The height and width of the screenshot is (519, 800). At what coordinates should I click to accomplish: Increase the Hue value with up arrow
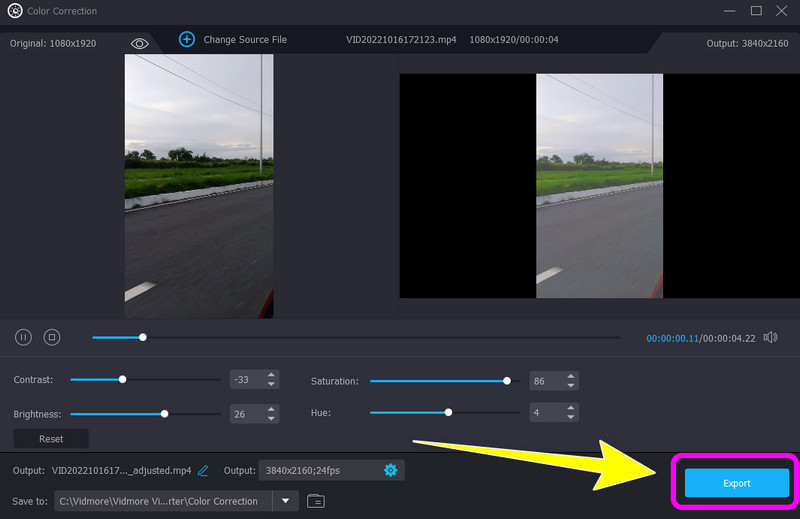coord(571,407)
